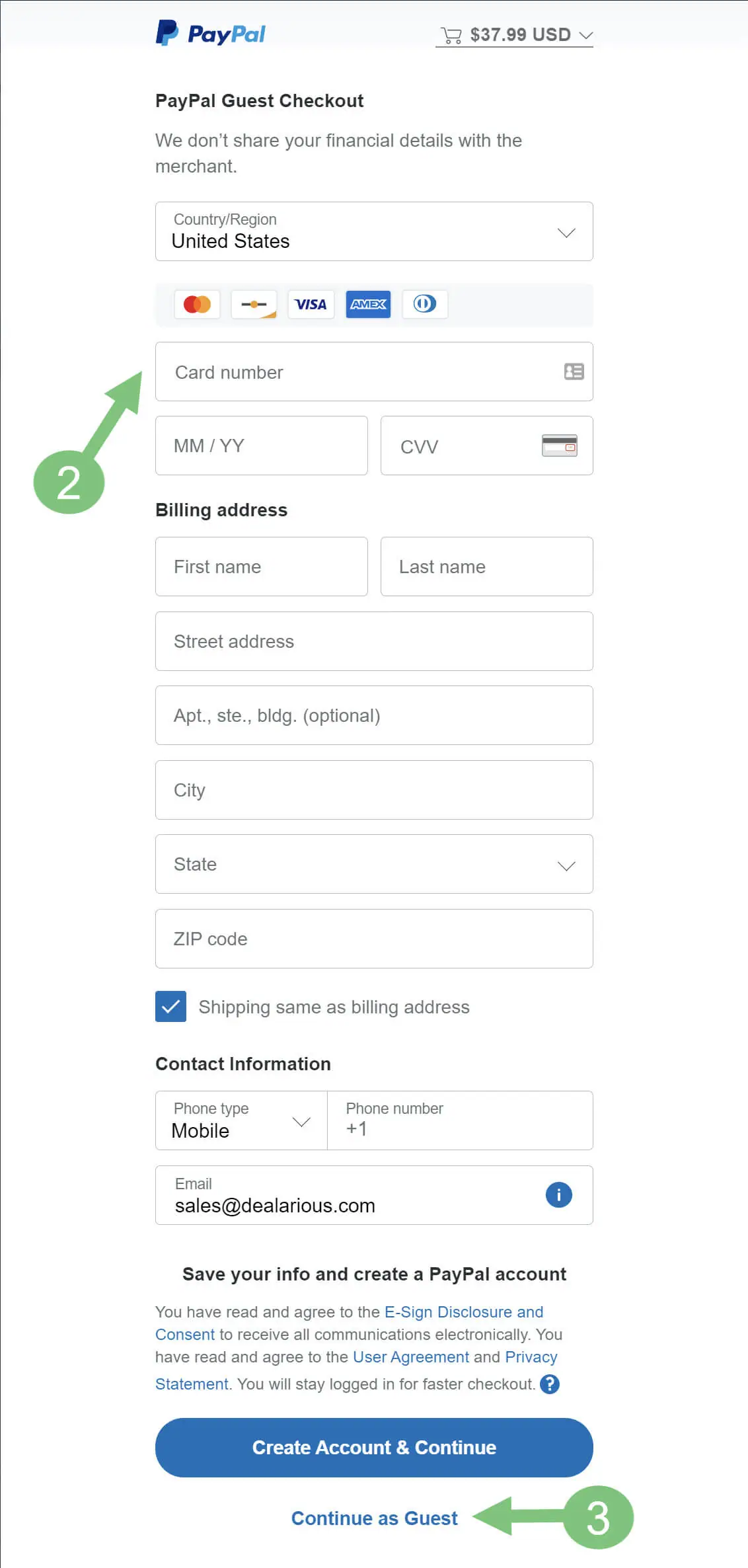This screenshot has height=1568, width=748.
Task: Focus the First name field
Action: [261, 567]
